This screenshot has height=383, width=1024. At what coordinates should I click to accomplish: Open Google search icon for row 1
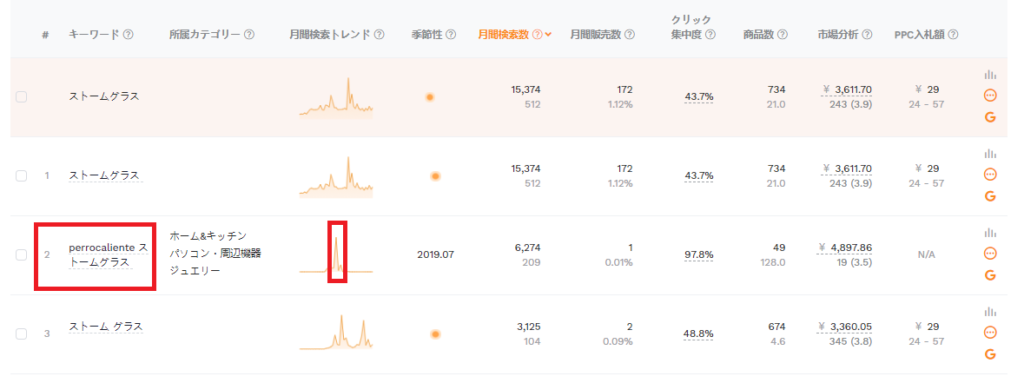pyautogui.click(x=990, y=196)
